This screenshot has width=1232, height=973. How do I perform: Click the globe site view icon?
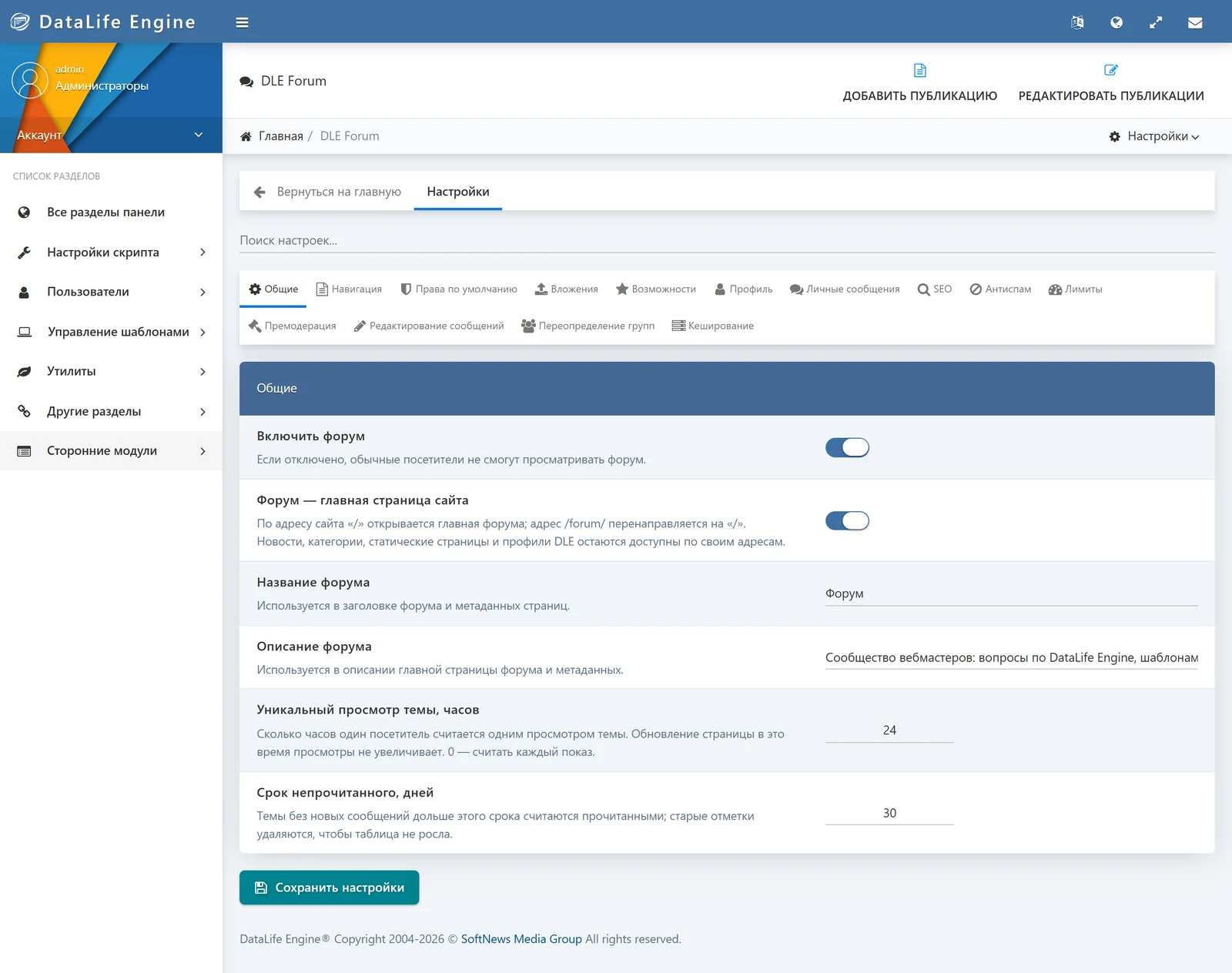click(1116, 22)
